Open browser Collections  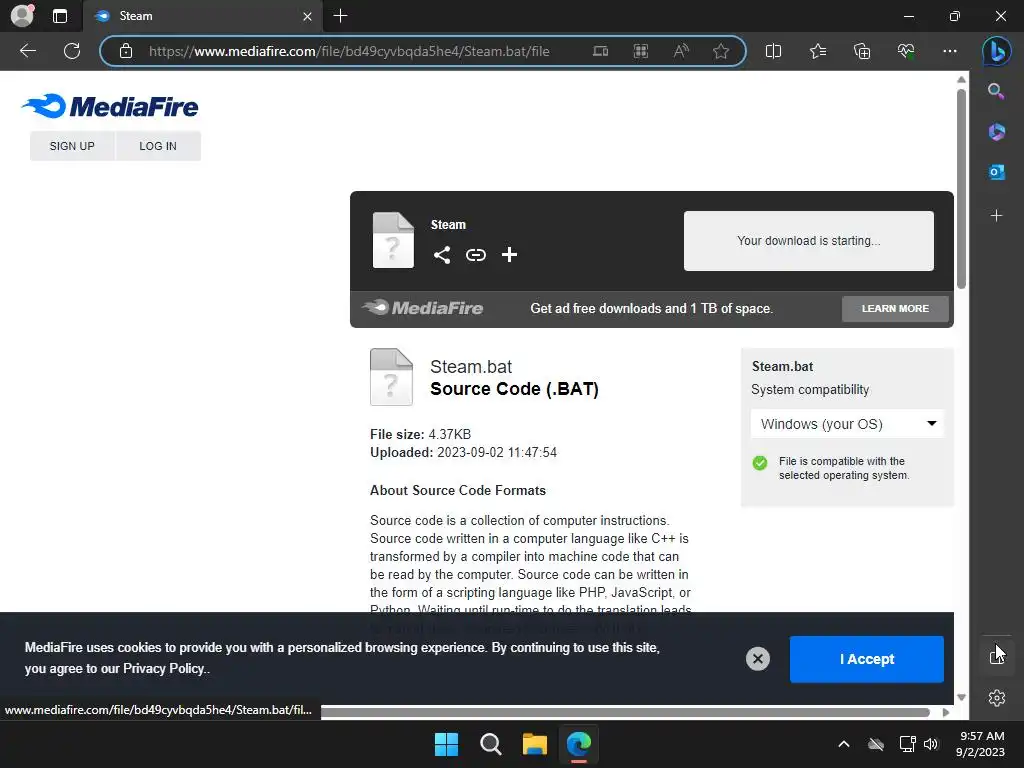[x=862, y=51]
